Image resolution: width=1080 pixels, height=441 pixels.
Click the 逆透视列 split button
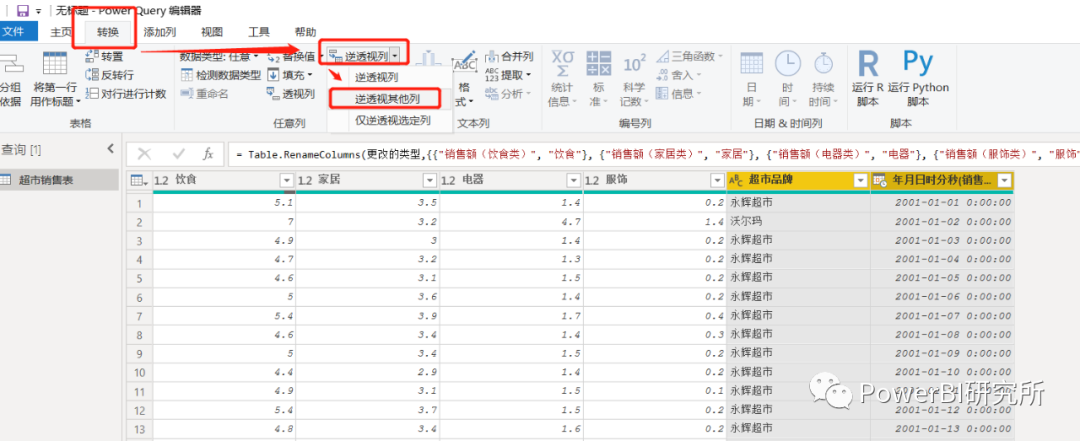click(358, 55)
